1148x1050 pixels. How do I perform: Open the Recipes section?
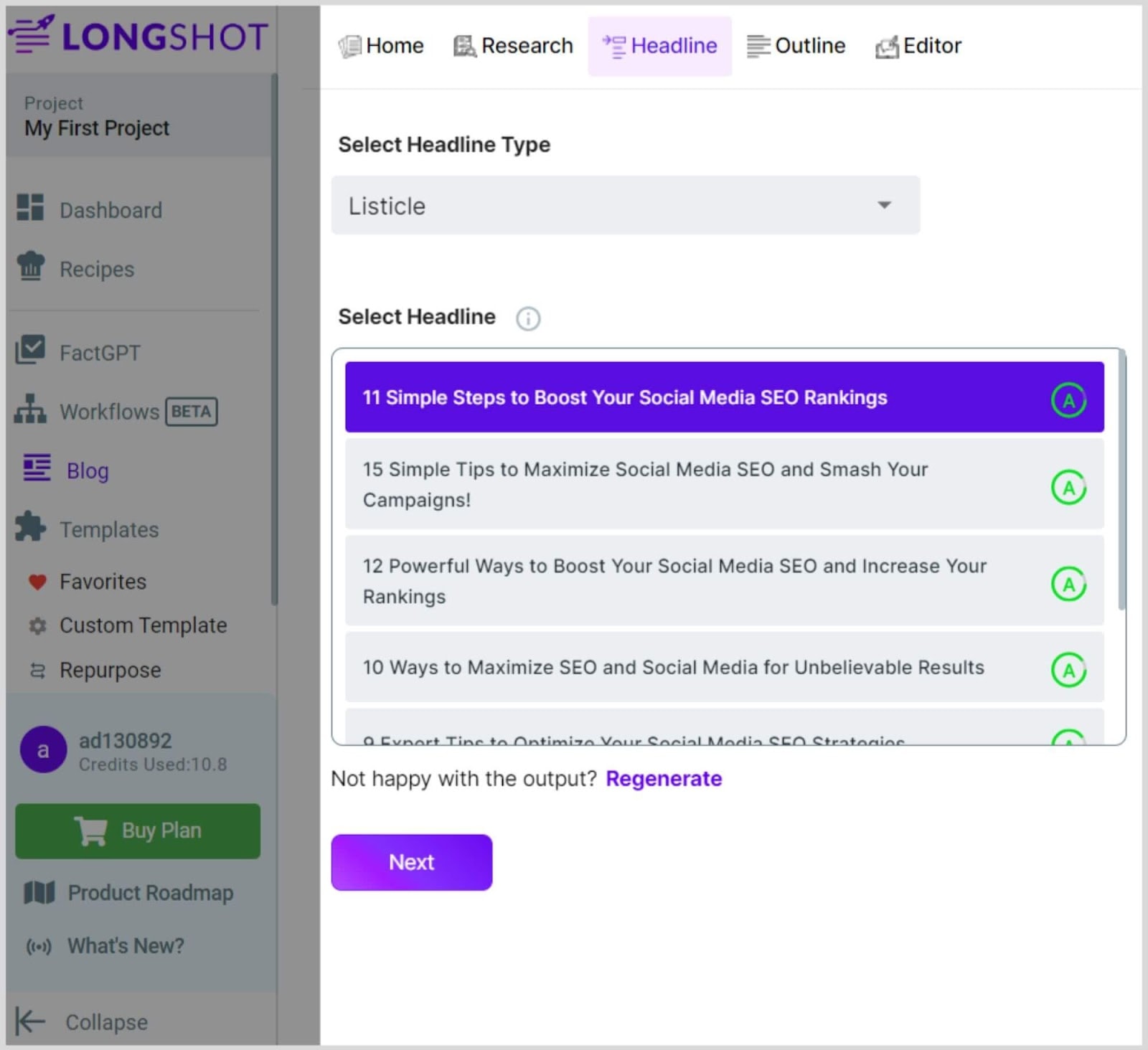(95, 269)
